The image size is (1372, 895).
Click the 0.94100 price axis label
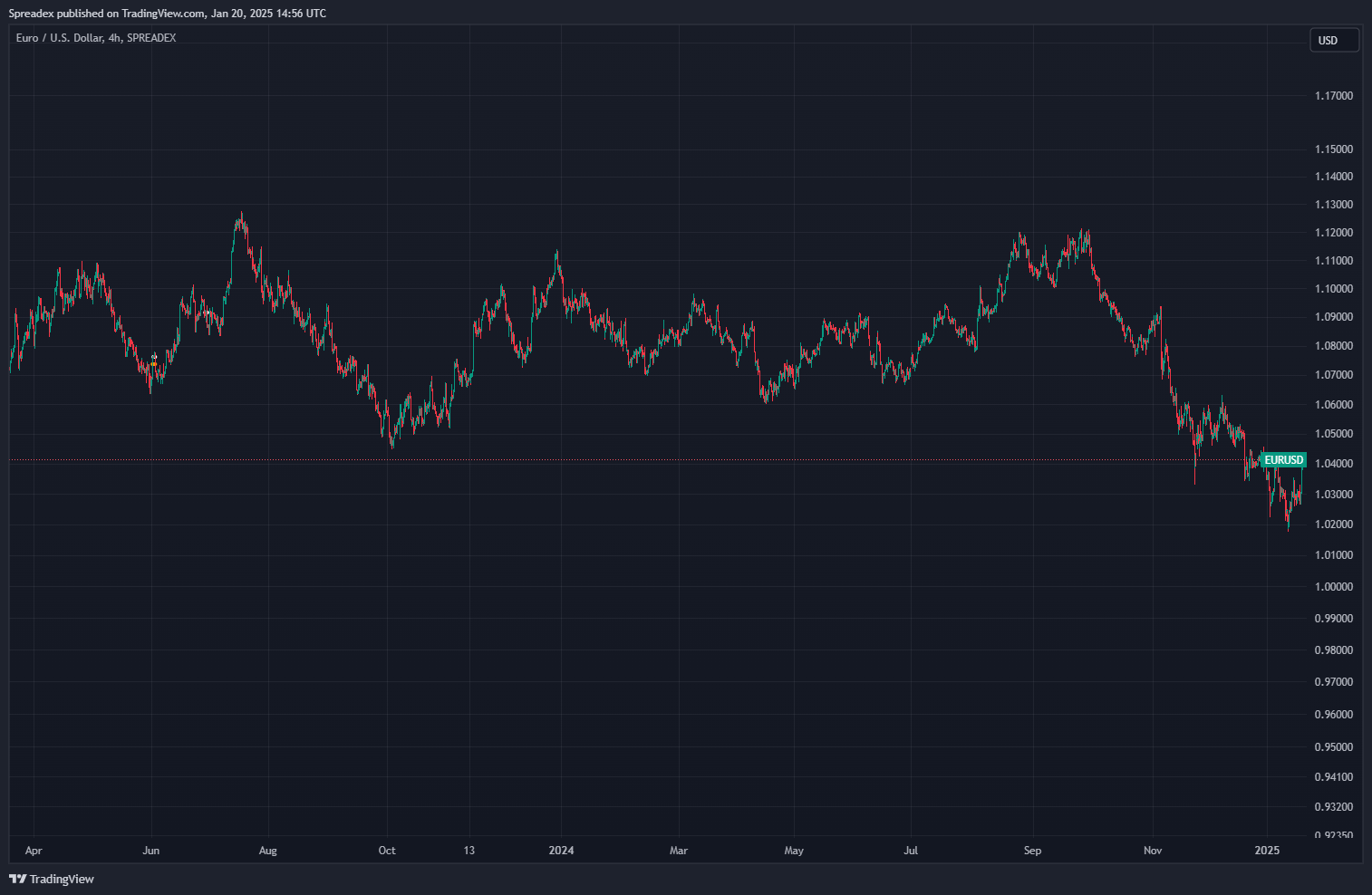tap(1334, 777)
